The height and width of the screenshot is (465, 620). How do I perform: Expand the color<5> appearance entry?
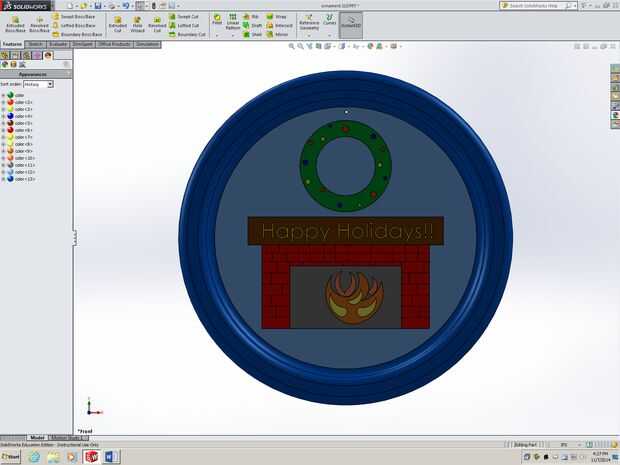coord(3,123)
